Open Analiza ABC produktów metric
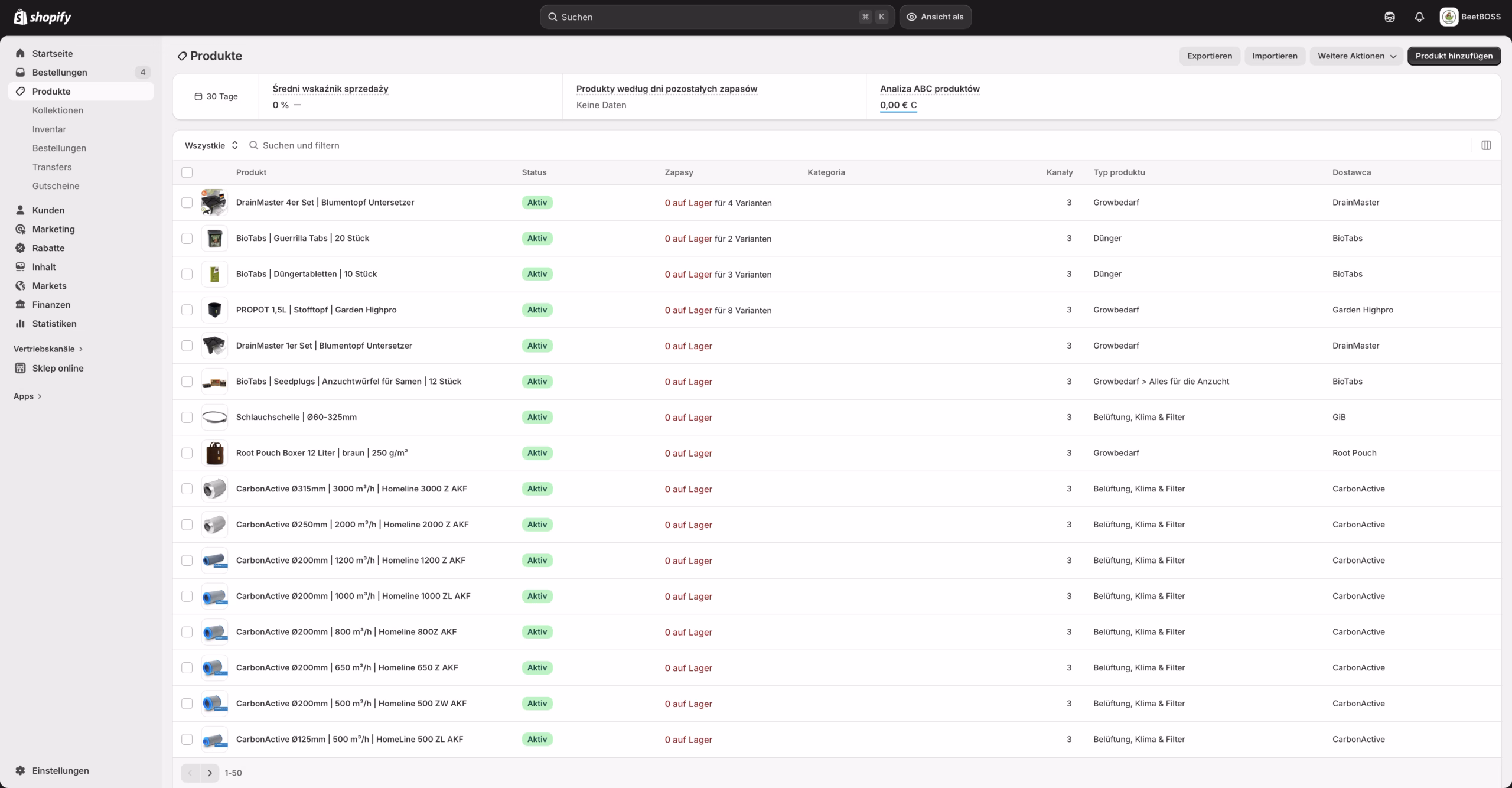The height and width of the screenshot is (788, 1512). [x=930, y=89]
